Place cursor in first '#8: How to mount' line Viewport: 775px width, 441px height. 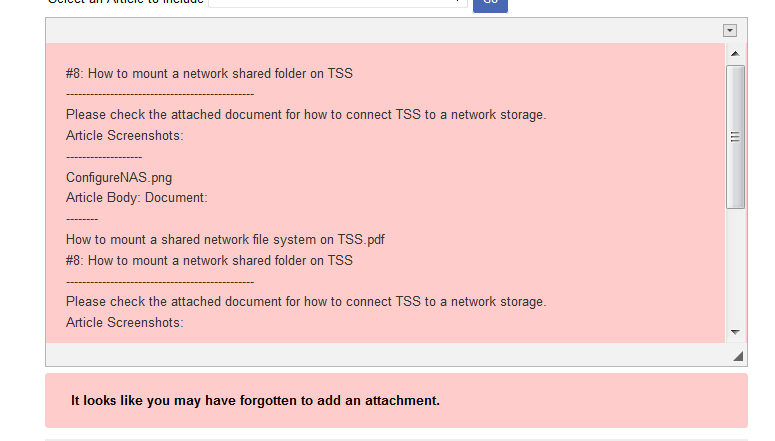click(209, 74)
